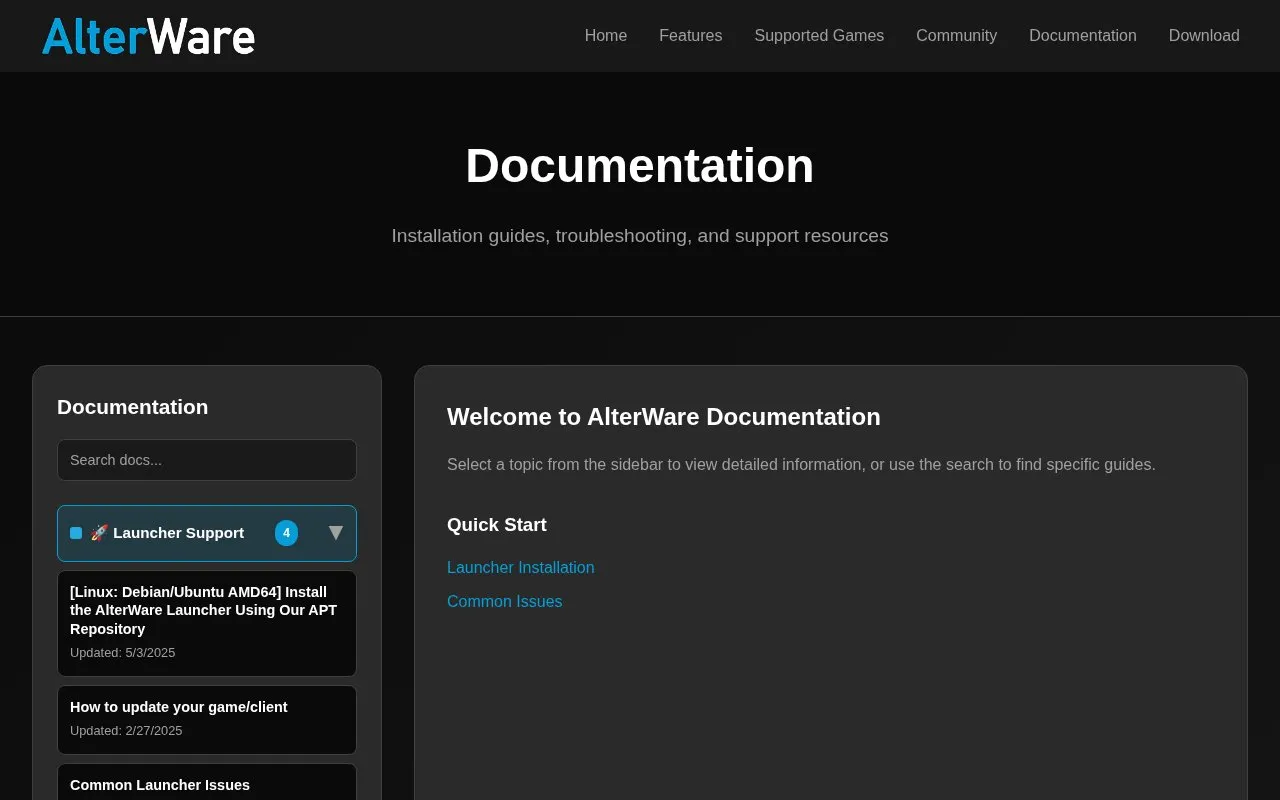Click the Launcher Support category header
Screen dimensions: 1280x800
(207, 533)
